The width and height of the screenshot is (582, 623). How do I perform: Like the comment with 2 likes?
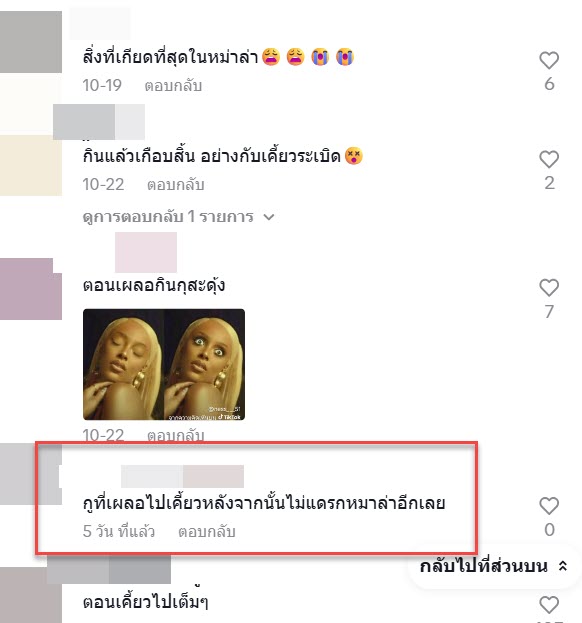(x=549, y=159)
